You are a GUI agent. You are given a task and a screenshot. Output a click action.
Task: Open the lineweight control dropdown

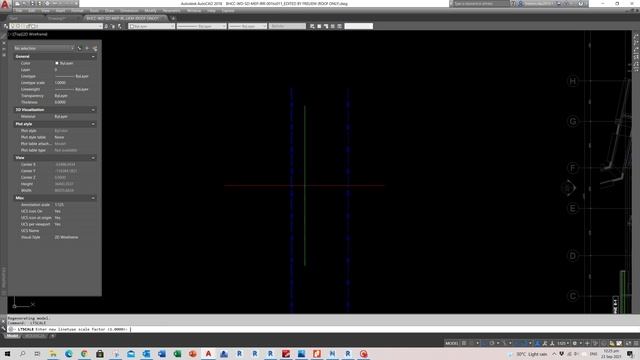[247, 26]
